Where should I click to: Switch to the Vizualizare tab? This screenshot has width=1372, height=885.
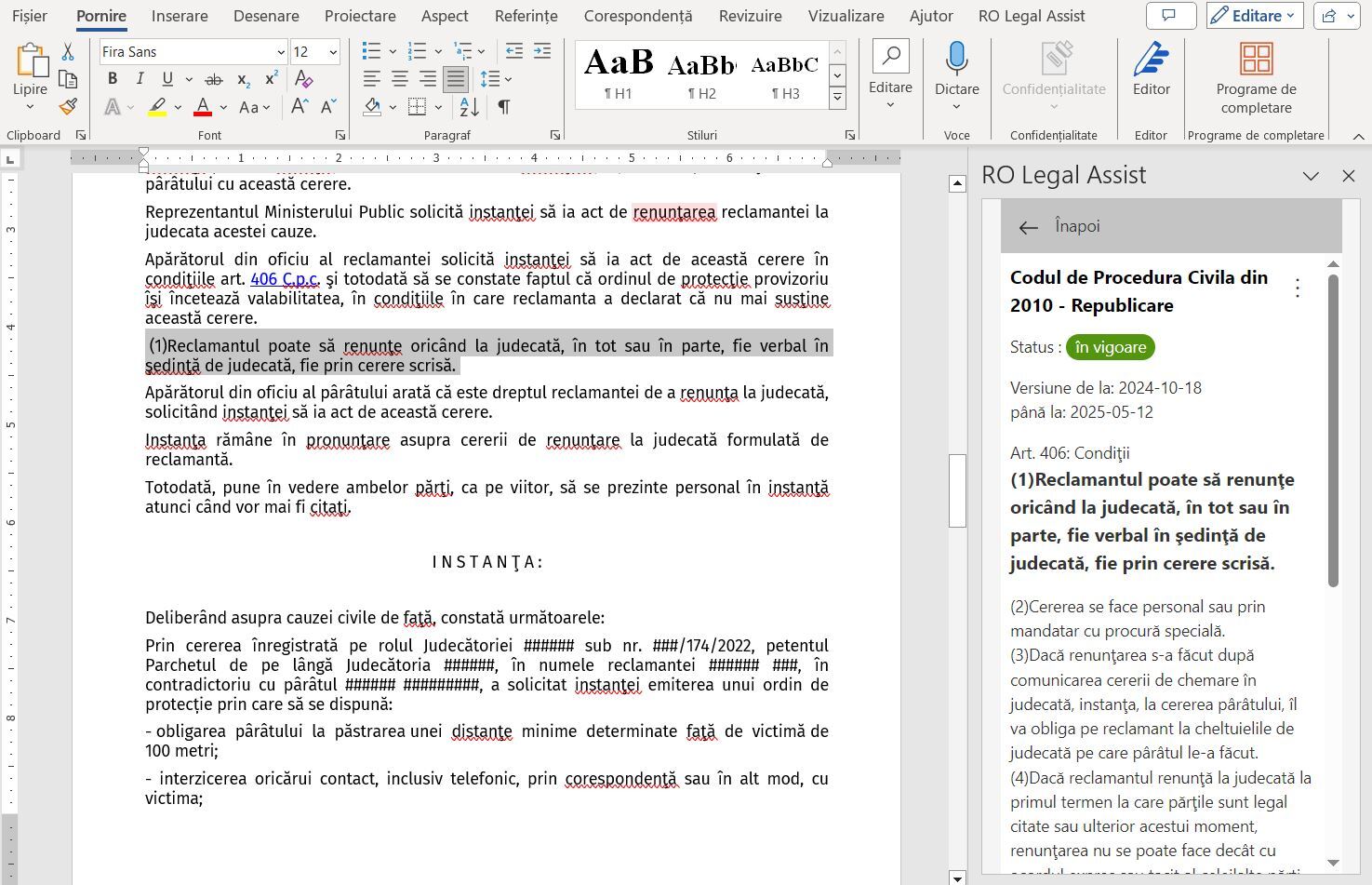tap(846, 16)
